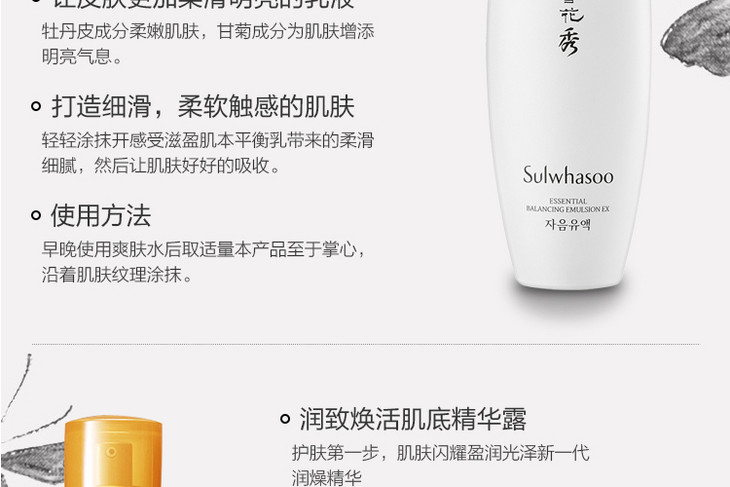Click the orange serum bottle cap image
This screenshot has height=487, width=730.
(x=113, y=452)
